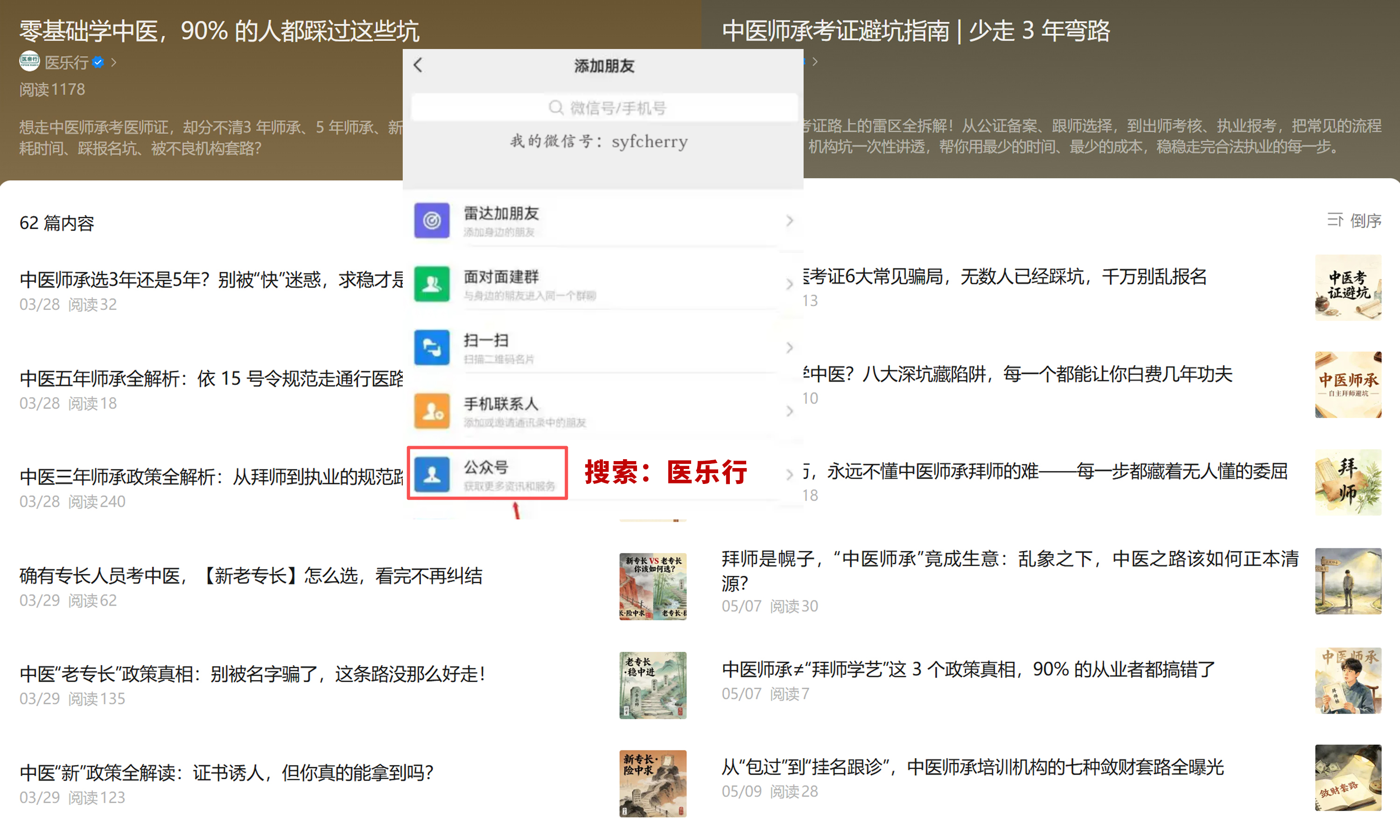The image size is (1400, 840).
Task: Open article 中医“新”政策全解读
Action: [x=227, y=773]
